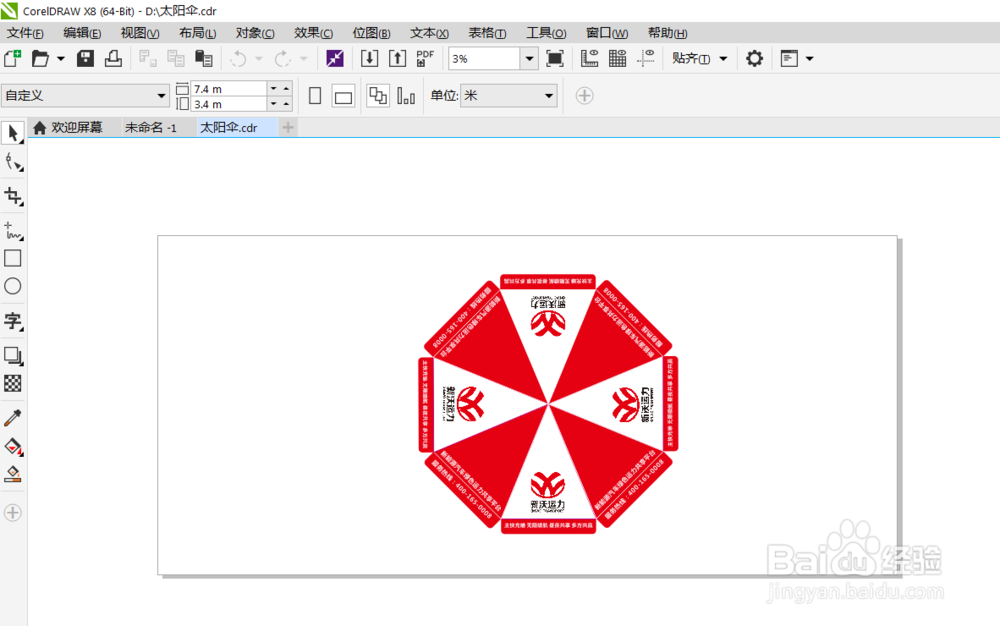Select the Pick tool
This screenshot has width=1000, height=626.
pos(13,133)
